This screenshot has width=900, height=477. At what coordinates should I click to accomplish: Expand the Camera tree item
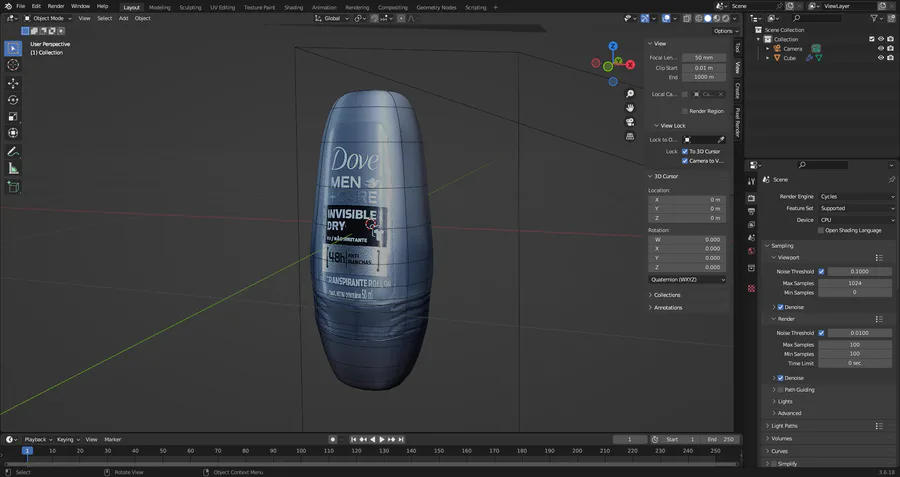coord(767,49)
